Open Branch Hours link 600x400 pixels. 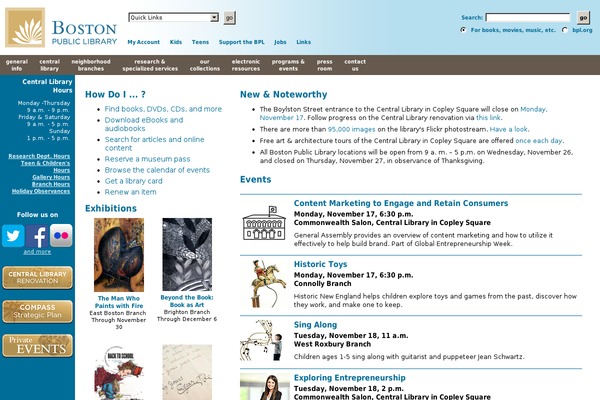click(51, 184)
